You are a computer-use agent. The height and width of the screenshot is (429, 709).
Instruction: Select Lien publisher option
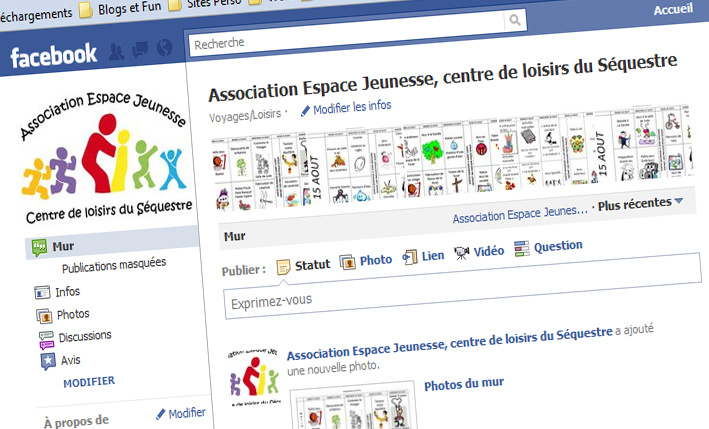pos(433,256)
